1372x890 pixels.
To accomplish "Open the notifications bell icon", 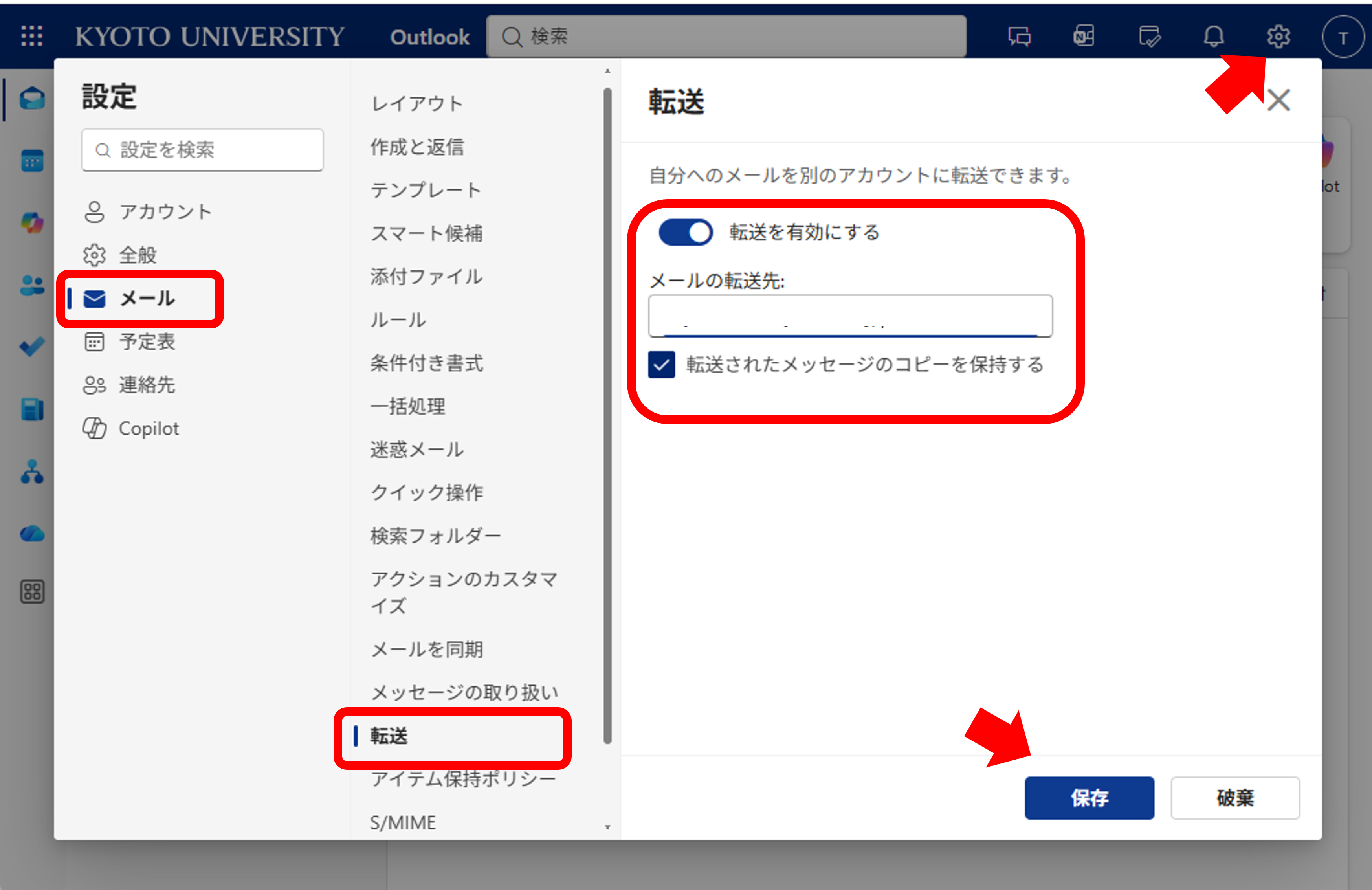I will point(1214,36).
